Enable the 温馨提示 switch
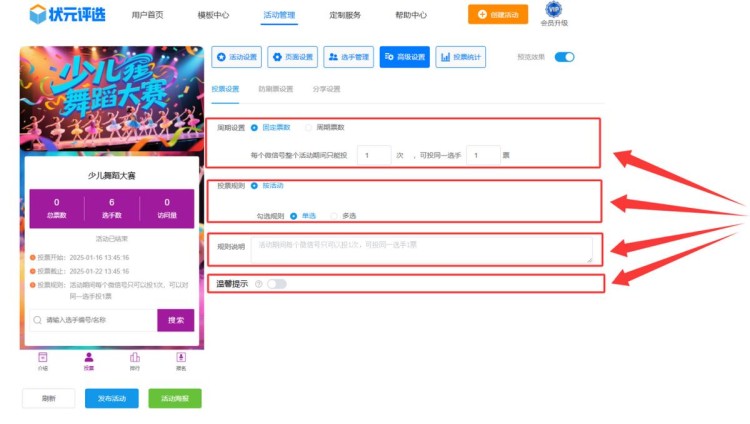The height and width of the screenshot is (424, 750). point(276,284)
